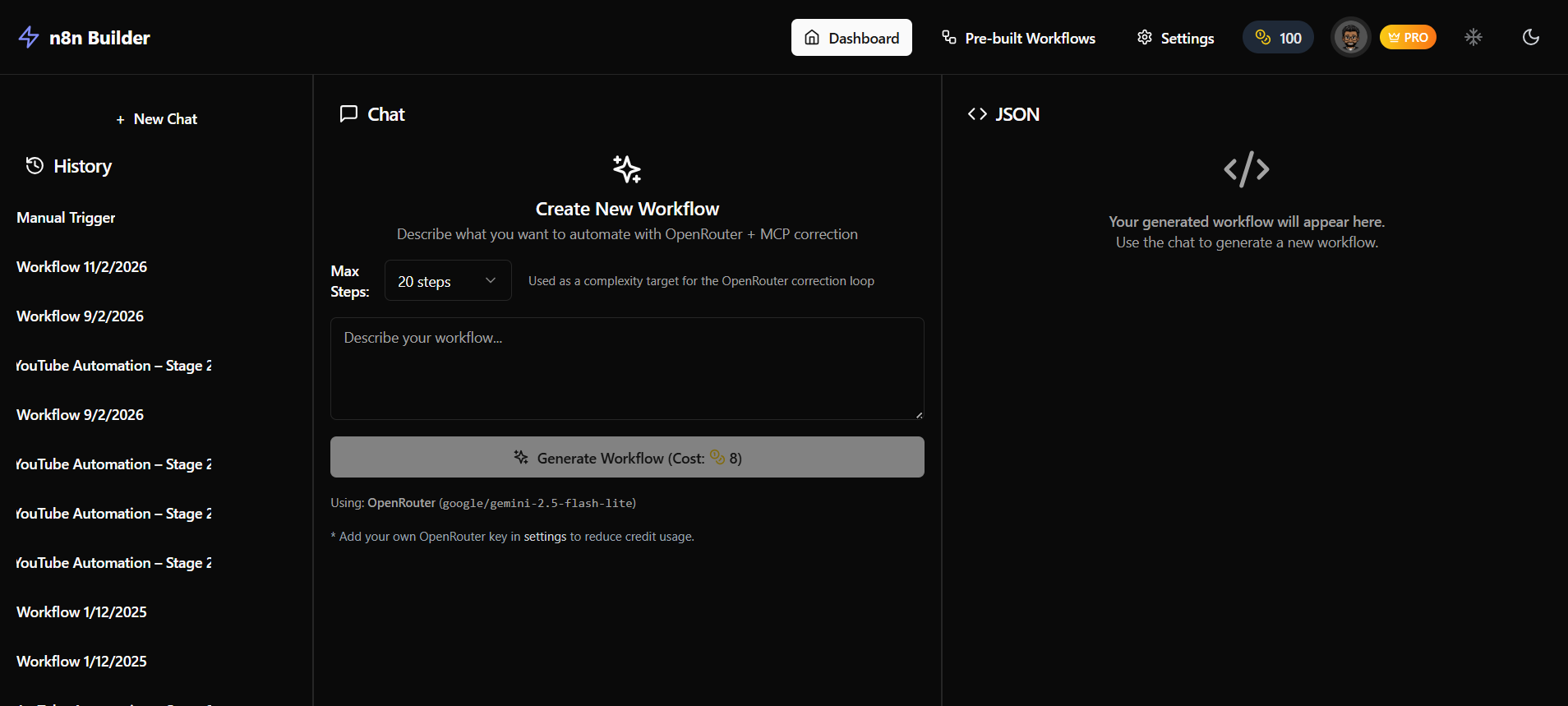Image resolution: width=1568 pixels, height=706 pixels.
Task: Click the n8n Builder lightning bolt logo
Action: pyautogui.click(x=29, y=38)
